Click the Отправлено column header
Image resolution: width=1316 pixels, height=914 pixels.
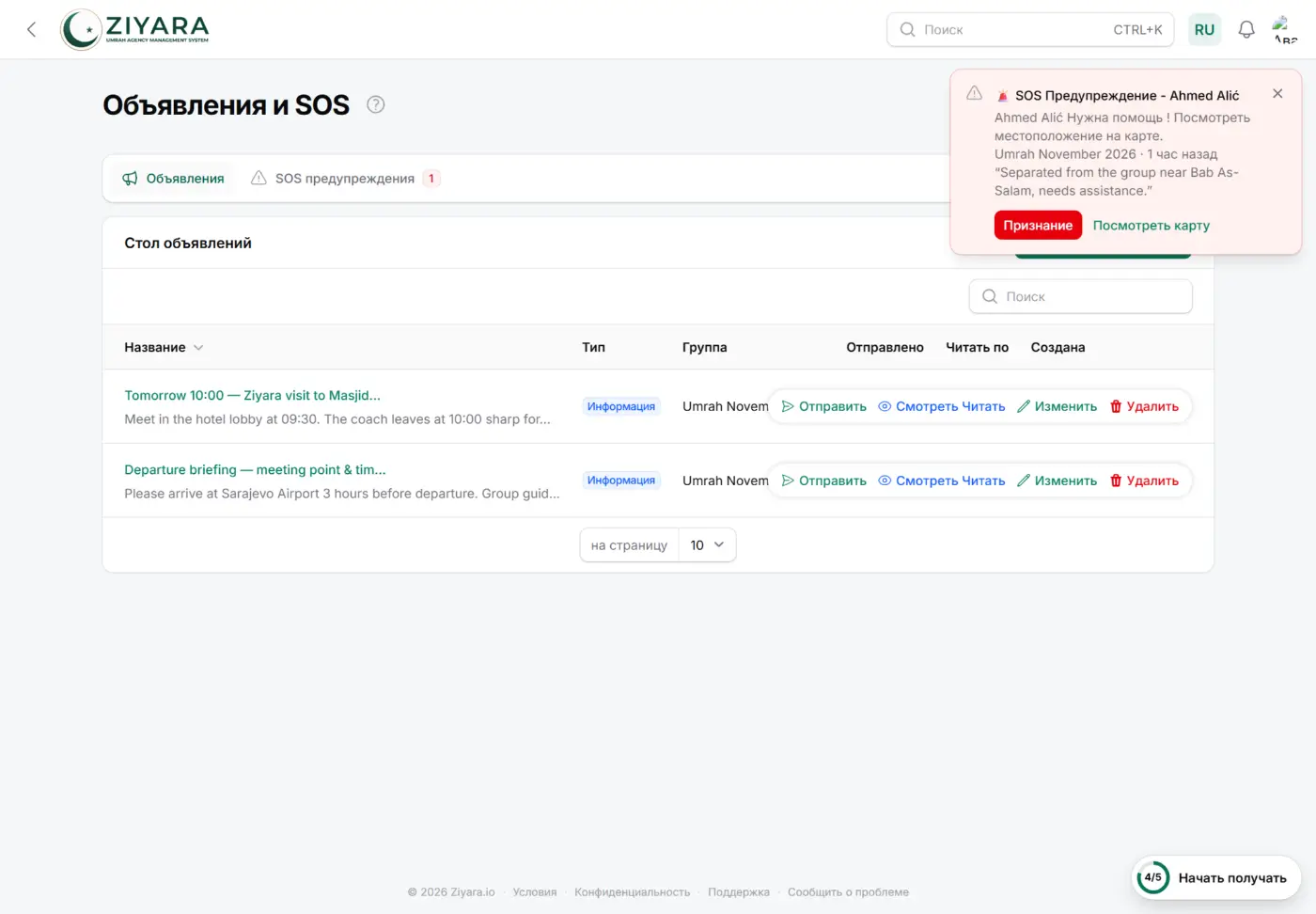[x=885, y=347]
